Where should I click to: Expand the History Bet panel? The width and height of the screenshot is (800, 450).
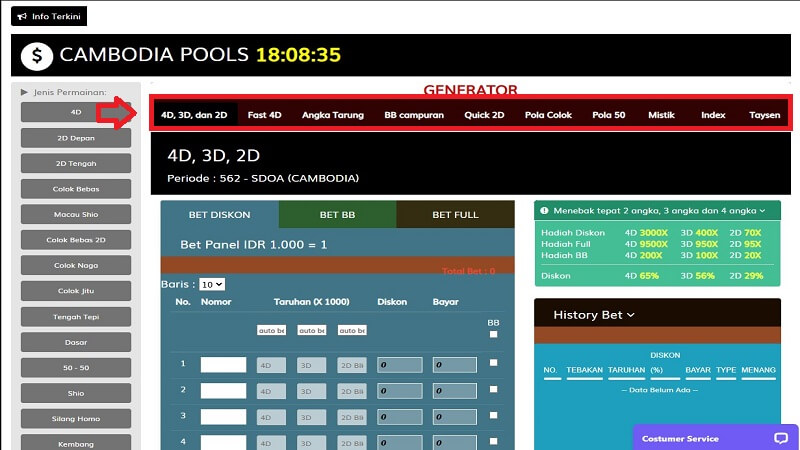click(594, 315)
